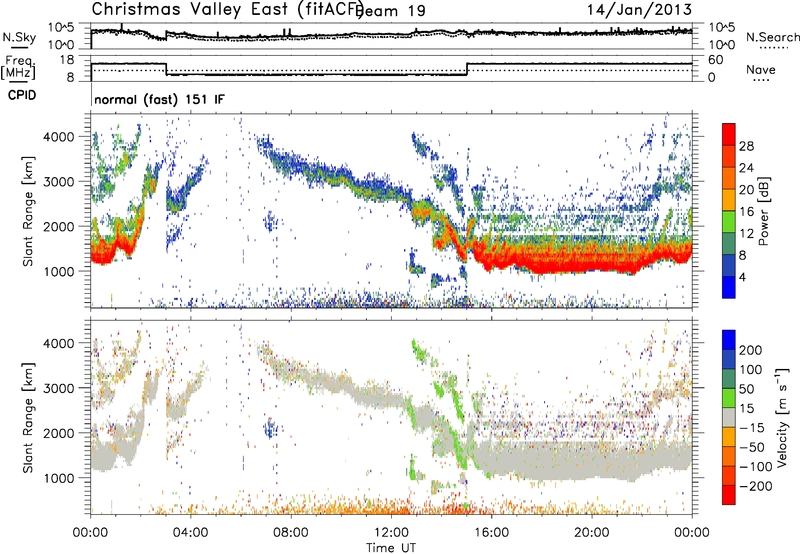Select the 08:00 time axis label
Image resolution: width=800 pixels, height=554 pixels.
tap(291, 533)
